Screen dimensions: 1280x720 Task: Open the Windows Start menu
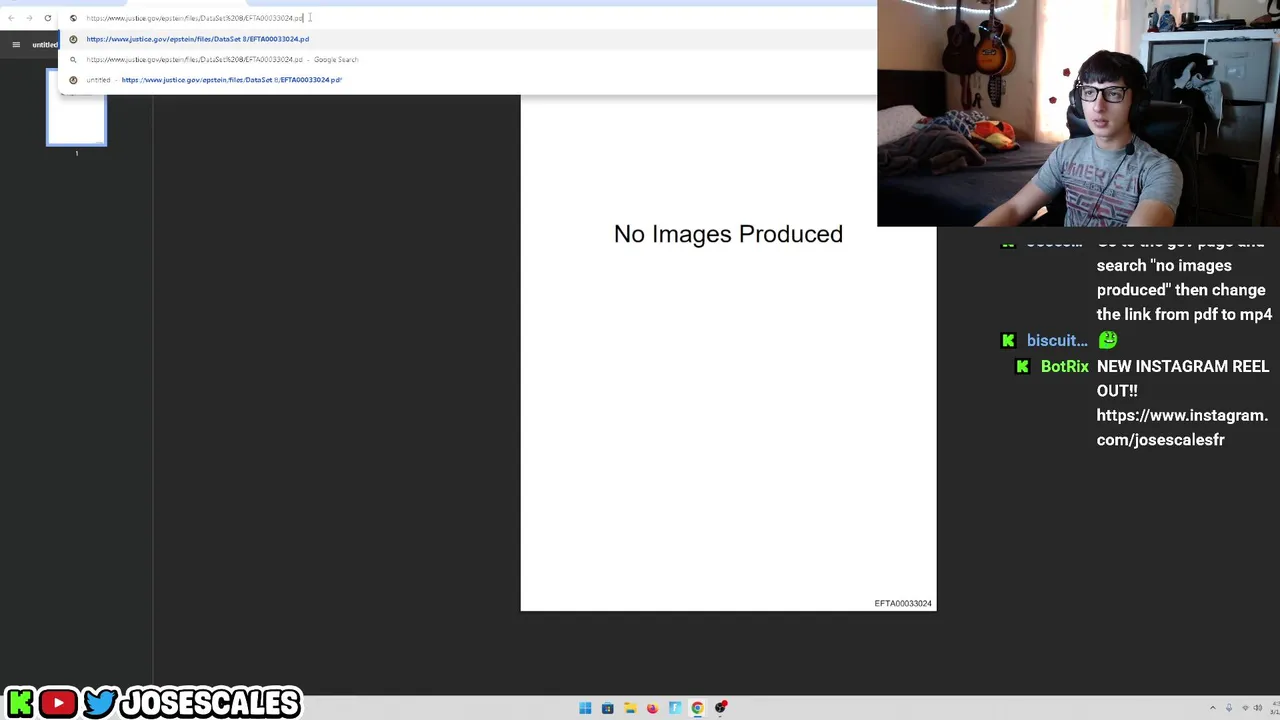tap(585, 708)
